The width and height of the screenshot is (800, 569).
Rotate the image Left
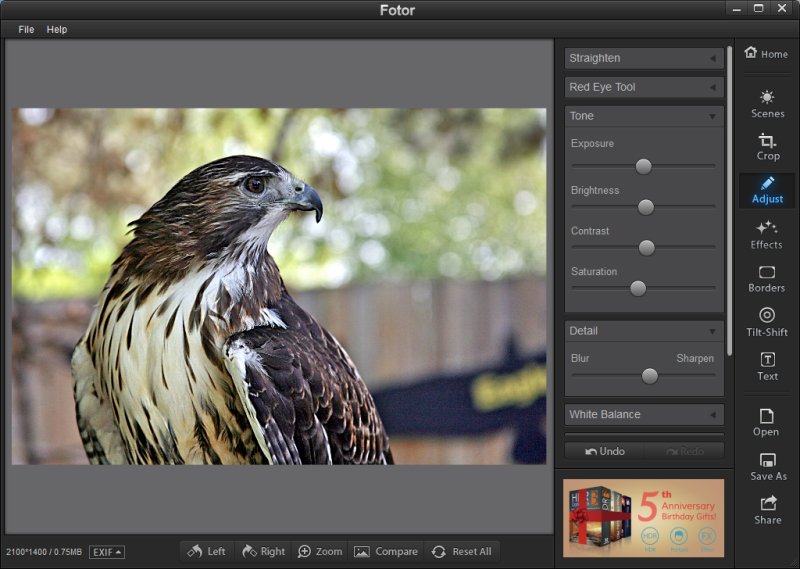point(206,551)
